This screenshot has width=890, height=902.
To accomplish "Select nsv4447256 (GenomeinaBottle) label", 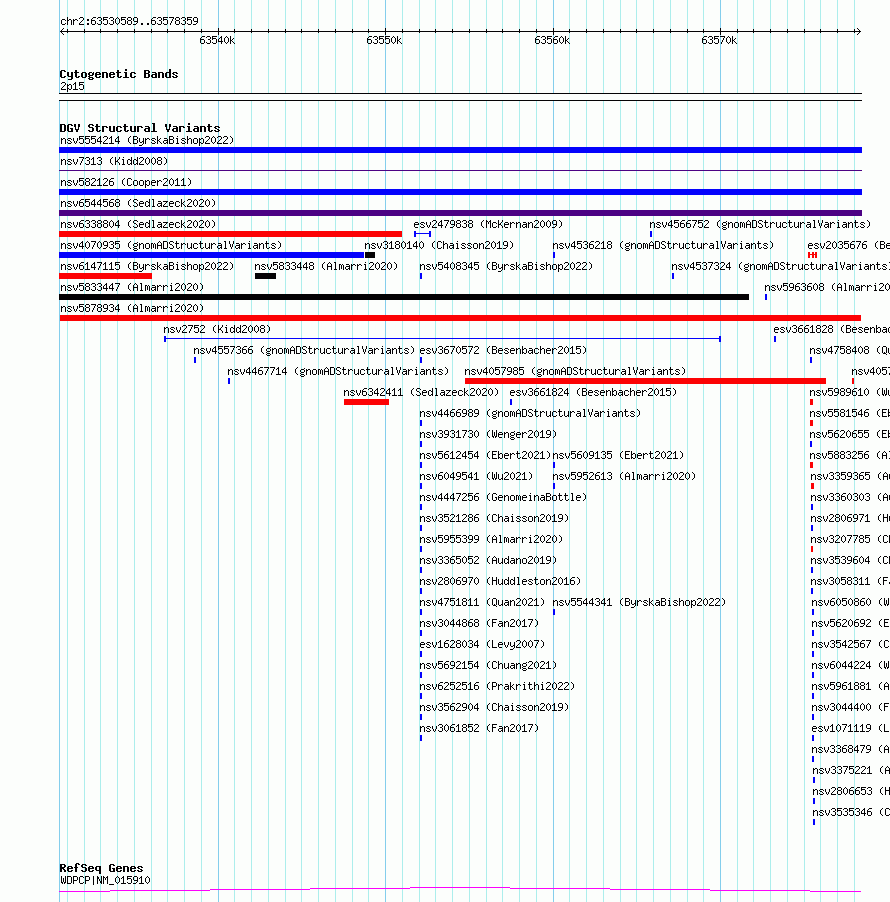I will 503,497.
